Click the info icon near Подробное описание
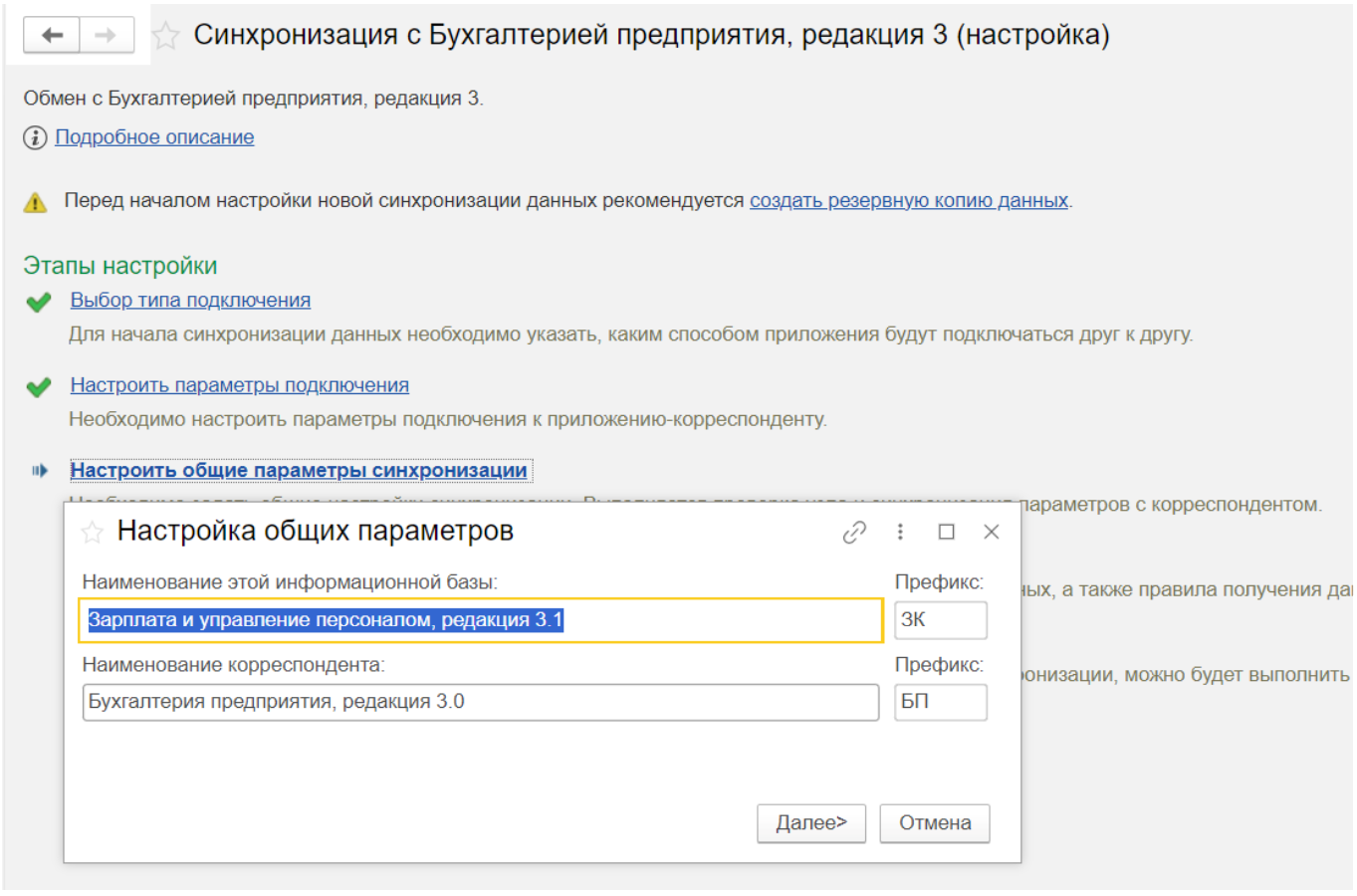 click(x=35, y=137)
